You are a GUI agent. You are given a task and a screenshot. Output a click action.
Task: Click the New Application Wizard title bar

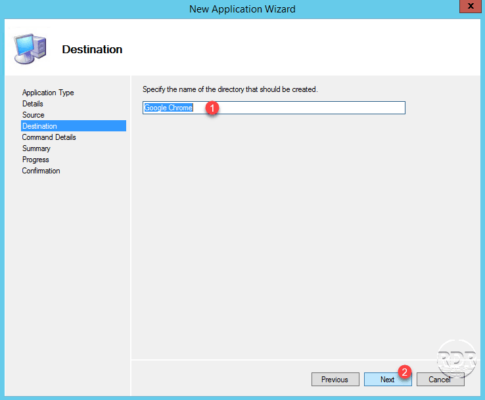[242, 9]
